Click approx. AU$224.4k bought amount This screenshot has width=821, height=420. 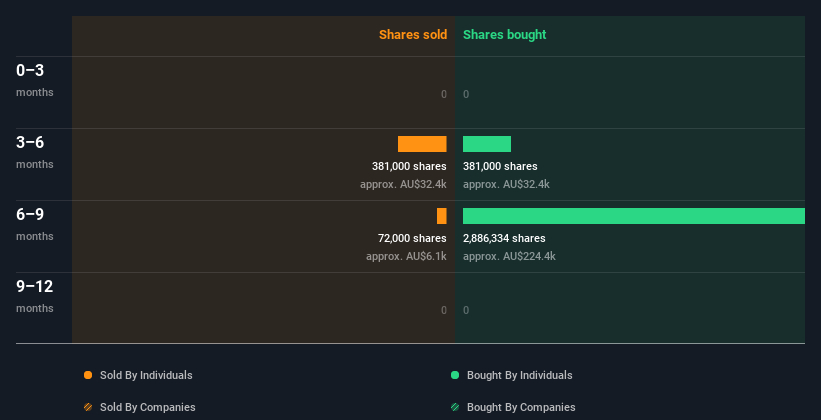pos(509,257)
